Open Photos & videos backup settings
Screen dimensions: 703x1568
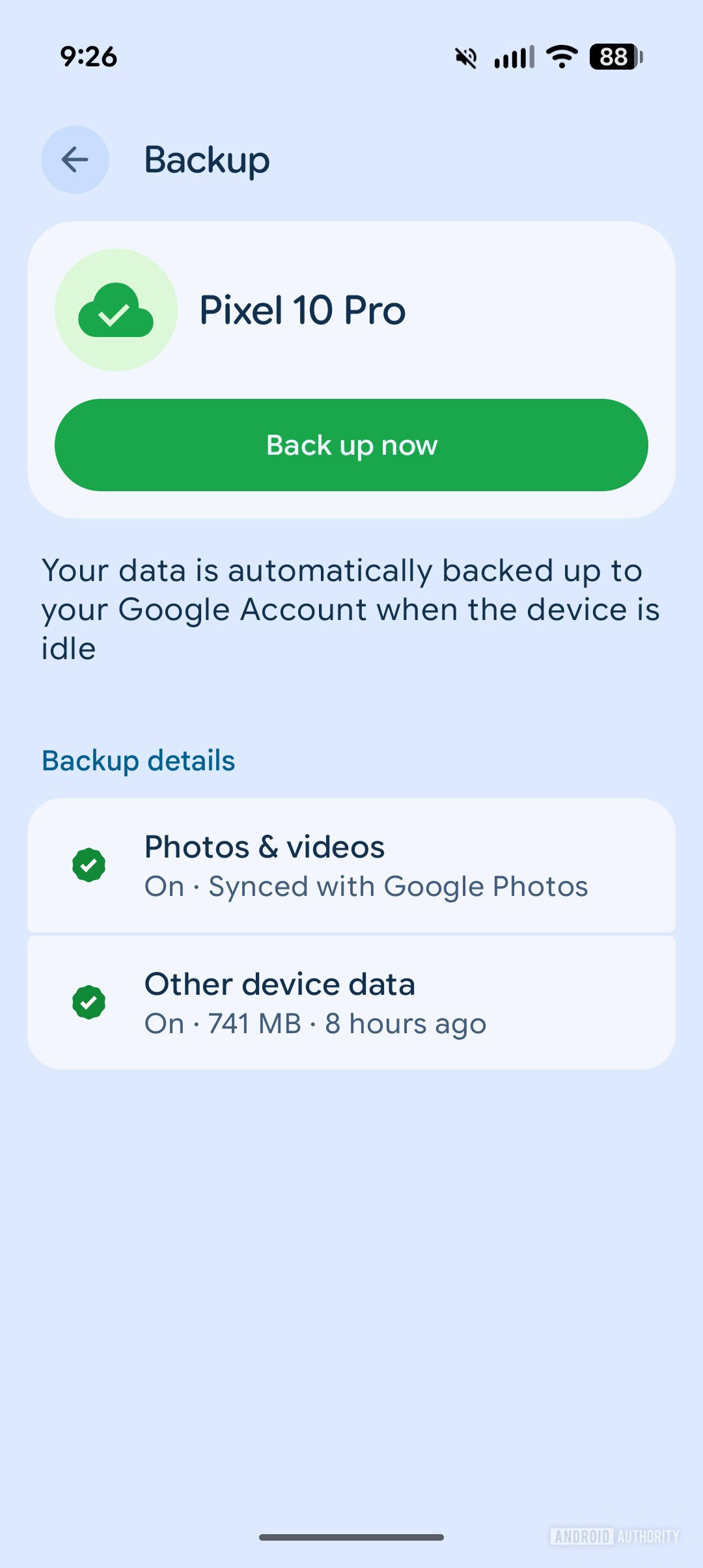(x=351, y=865)
